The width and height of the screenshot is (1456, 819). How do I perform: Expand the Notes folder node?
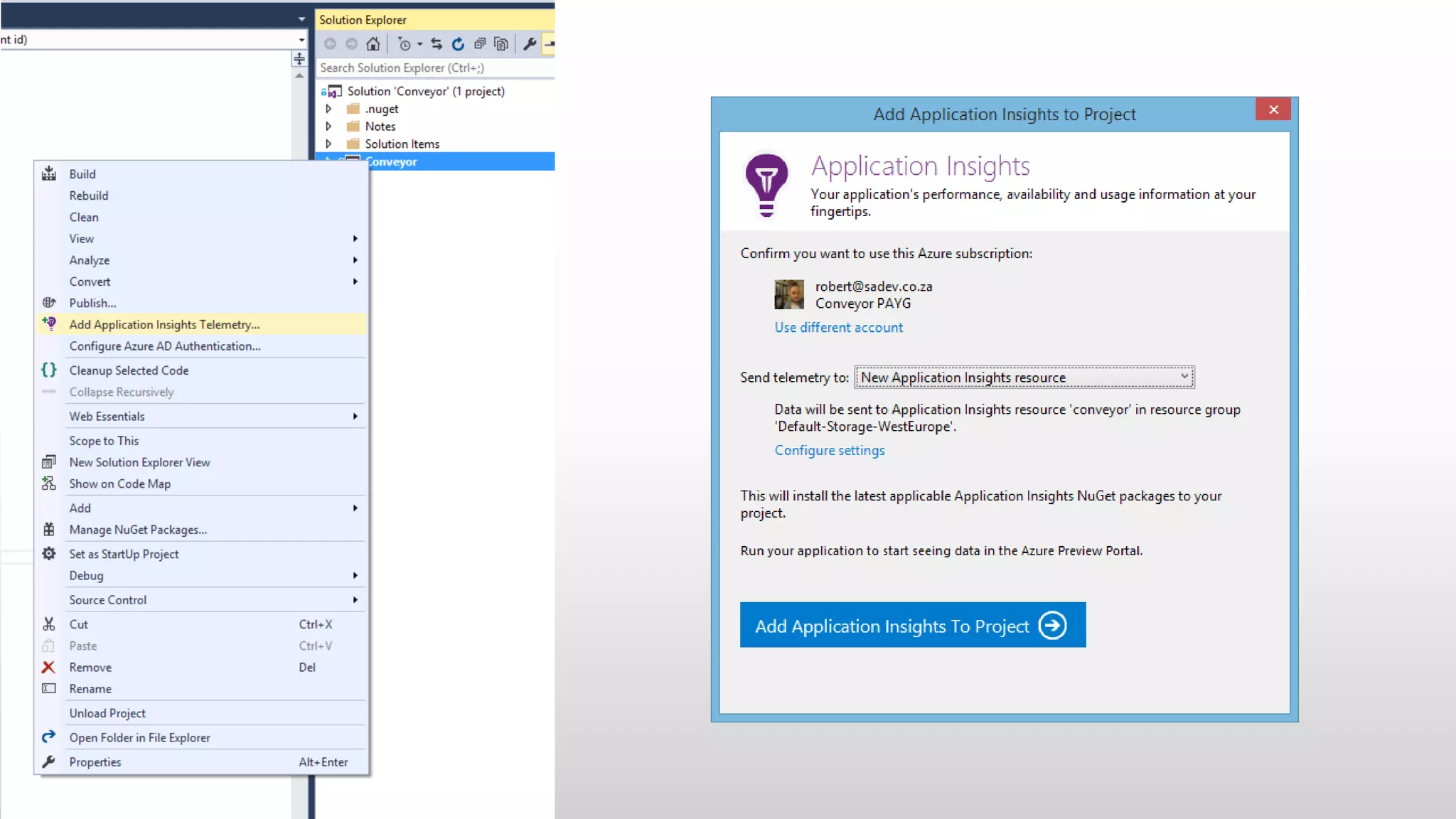pyautogui.click(x=328, y=127)
